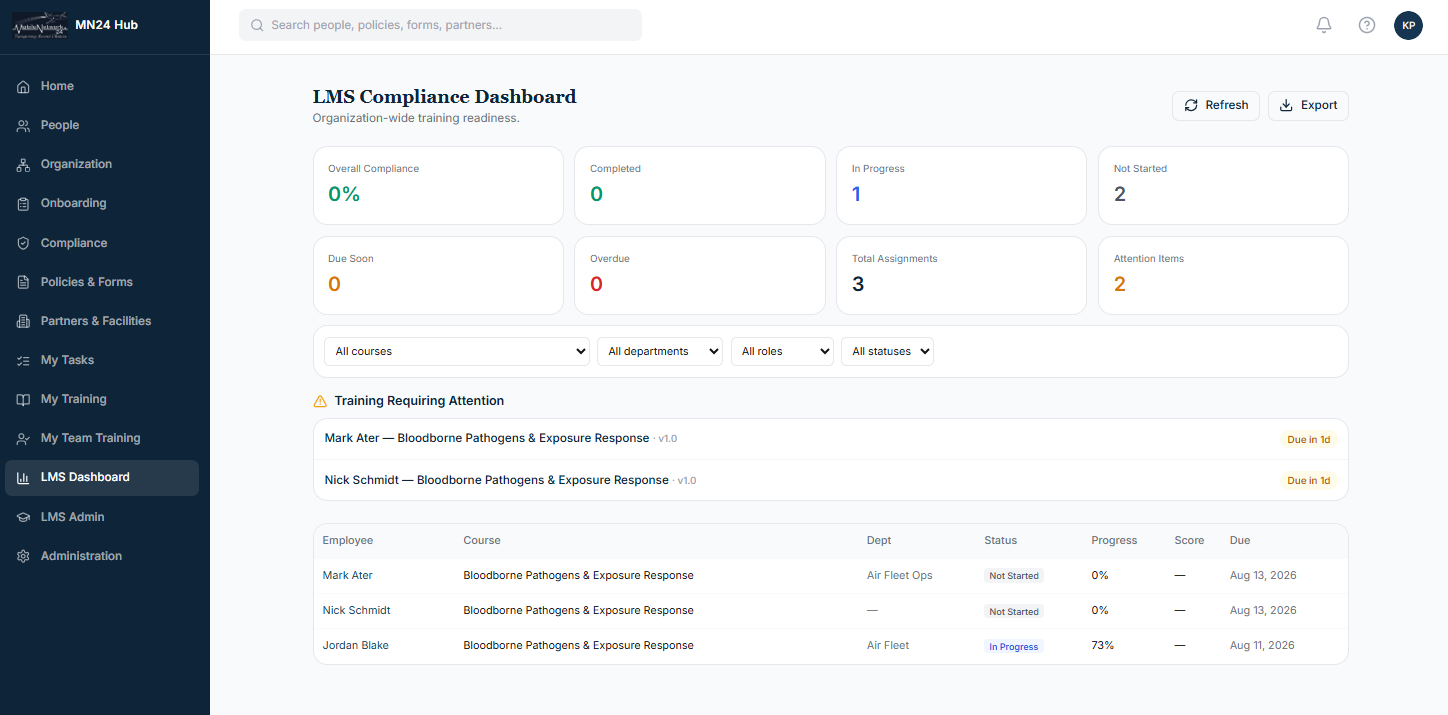Screen dimensions: 1448x715
Task: Click the Compliance shield icon
Action: tap(23, 243)
